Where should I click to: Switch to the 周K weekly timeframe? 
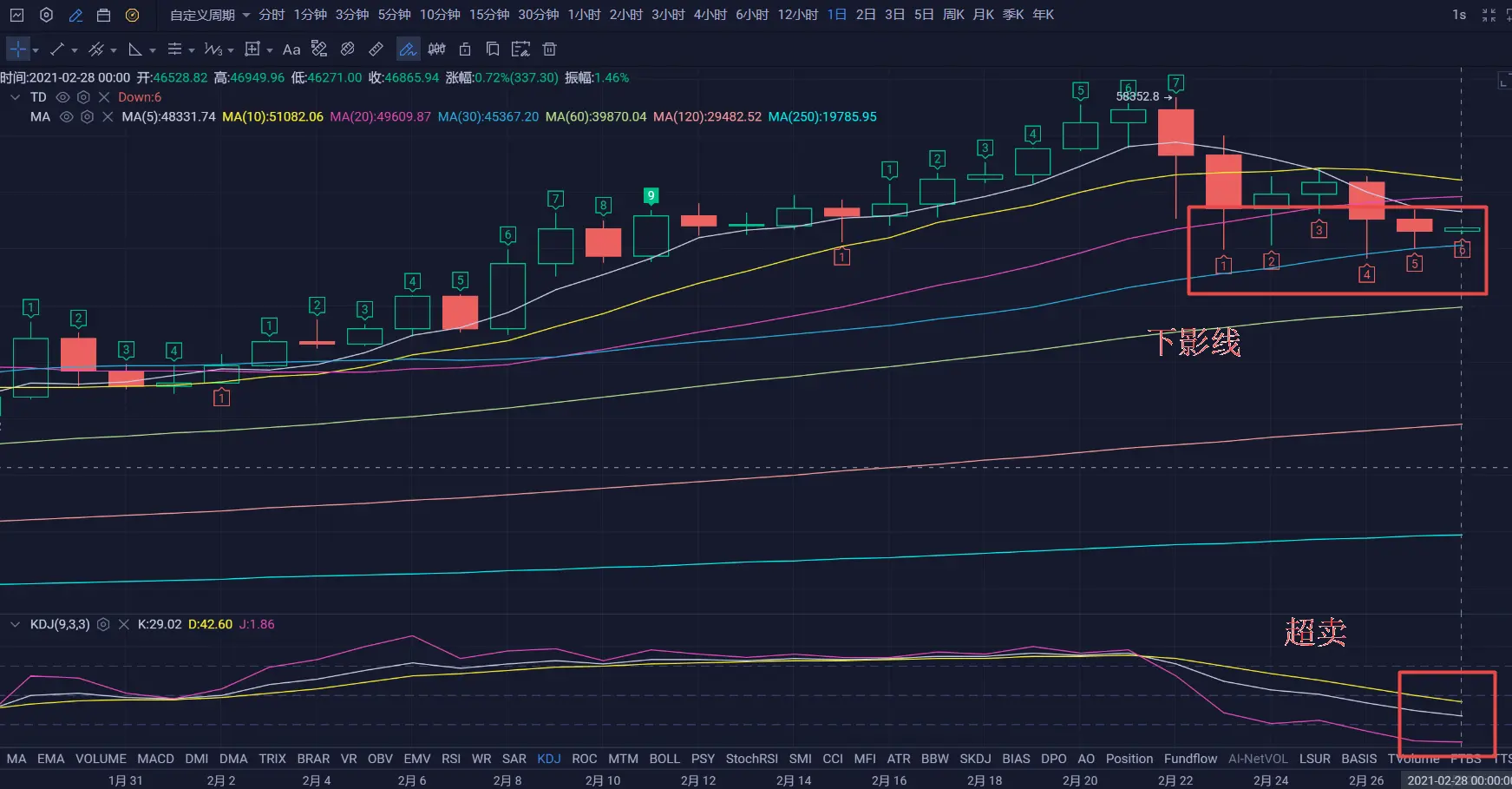point(953,15)
